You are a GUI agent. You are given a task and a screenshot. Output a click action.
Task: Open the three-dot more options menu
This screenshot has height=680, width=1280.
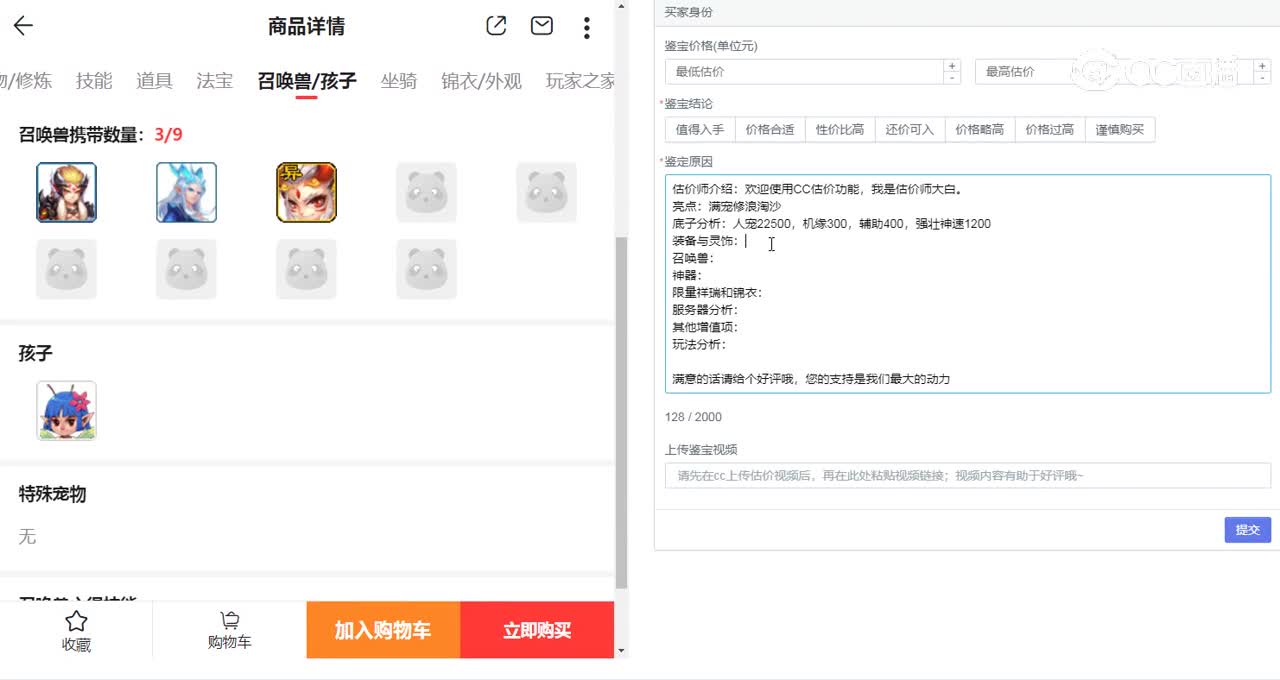pos(586,26)
